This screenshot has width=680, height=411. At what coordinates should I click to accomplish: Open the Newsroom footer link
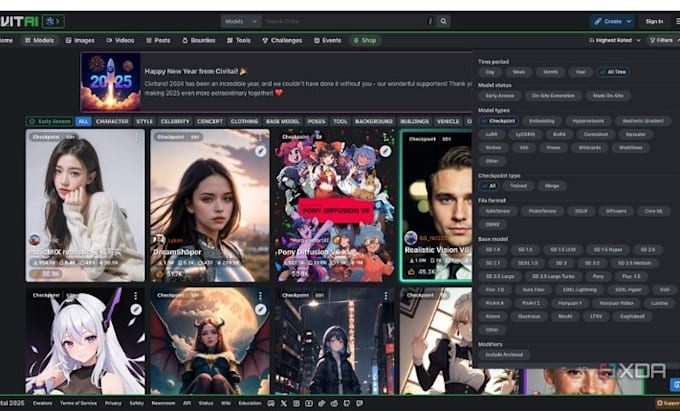163,403
